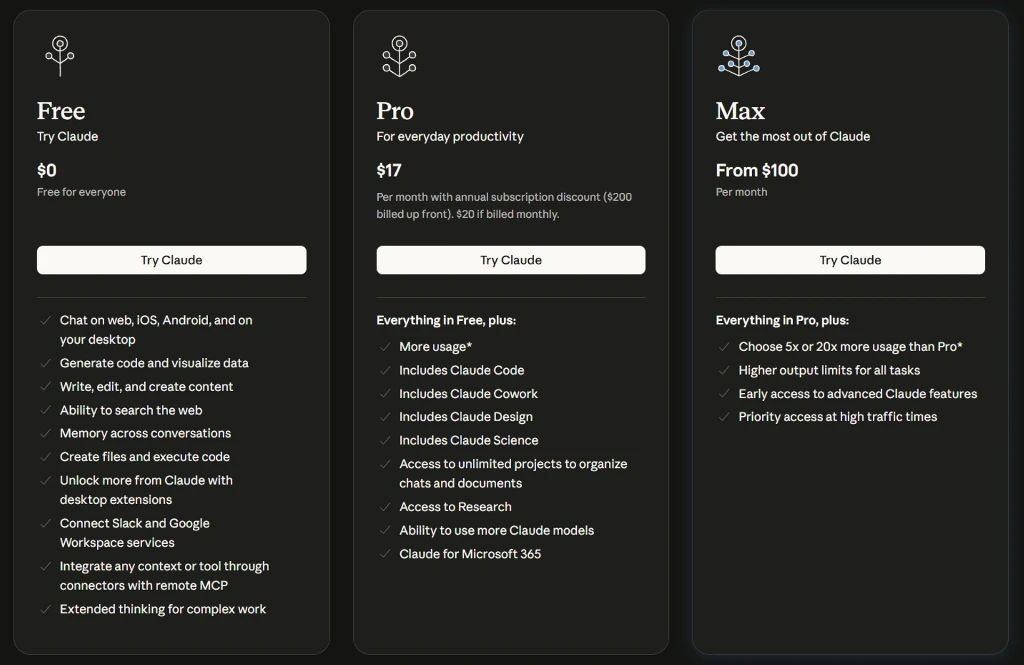This screenshot has width=1024, height=665.
Task: Select the Free plan heading
Action: coord(61,111)
